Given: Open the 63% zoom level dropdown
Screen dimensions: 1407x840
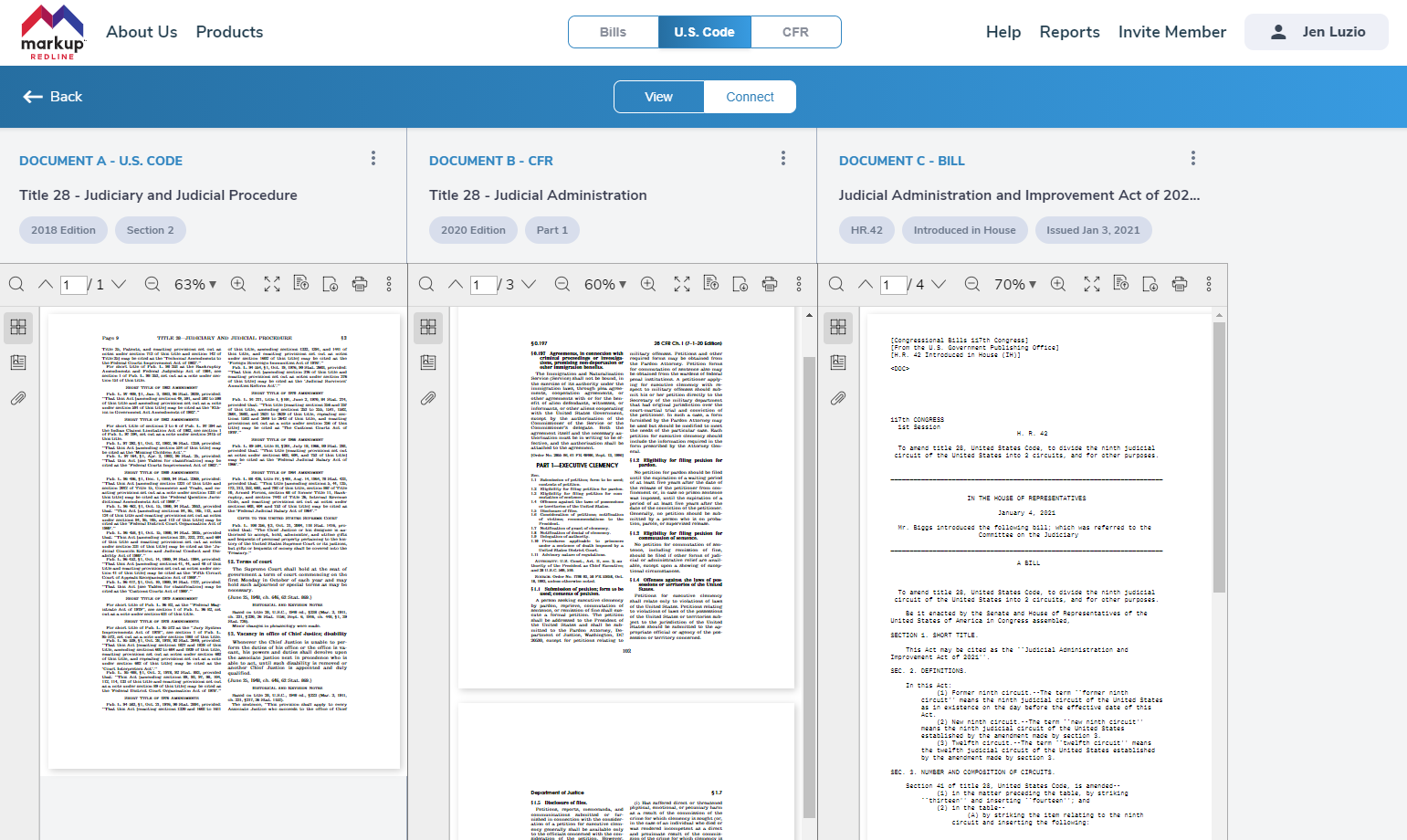Looking at the screenshot, I should pyautogui.click(x=195, y=284).
